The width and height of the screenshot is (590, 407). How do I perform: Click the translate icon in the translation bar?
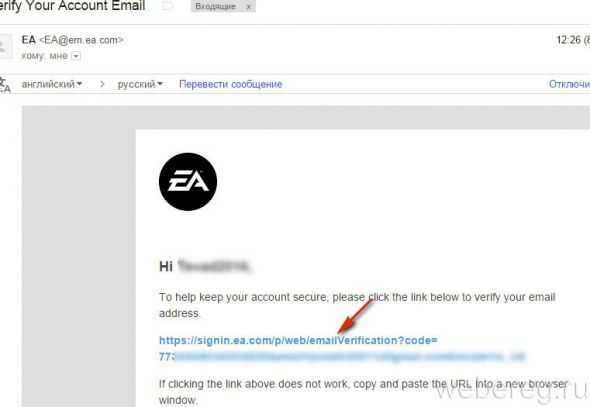point(5,85)
